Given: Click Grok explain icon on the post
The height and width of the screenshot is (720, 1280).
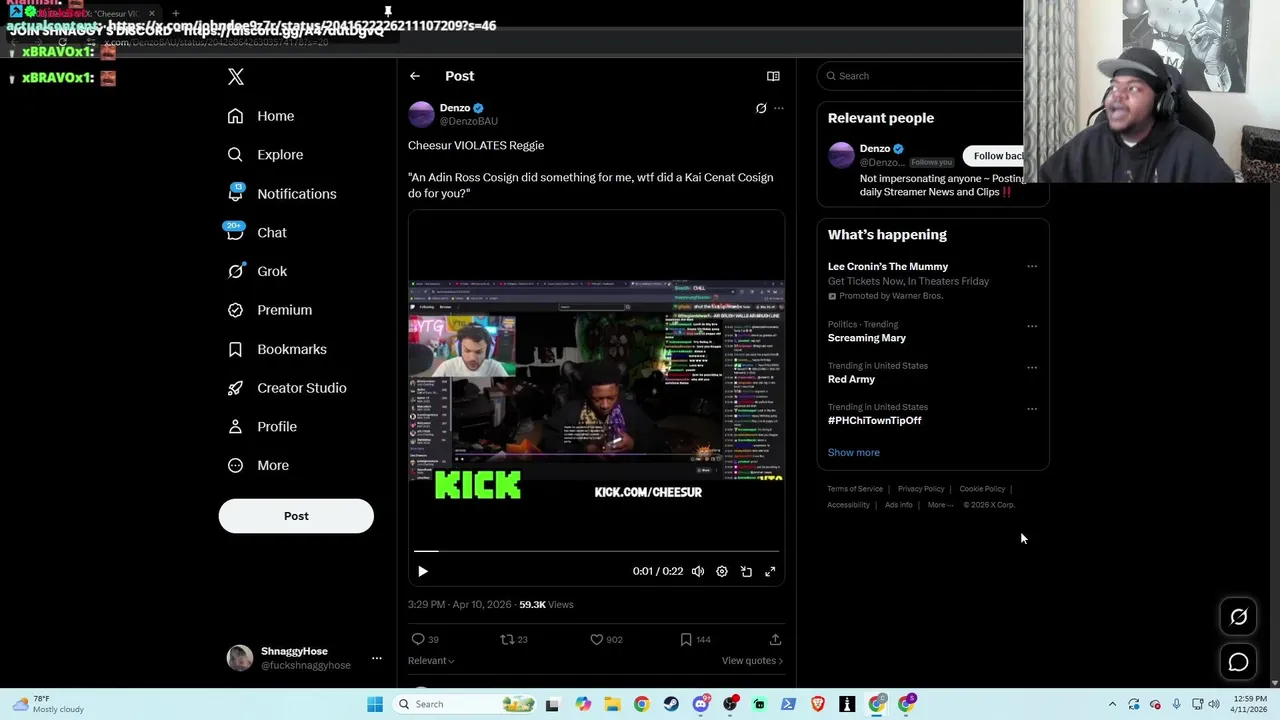Looking at the screenshot, I should 761,108.
